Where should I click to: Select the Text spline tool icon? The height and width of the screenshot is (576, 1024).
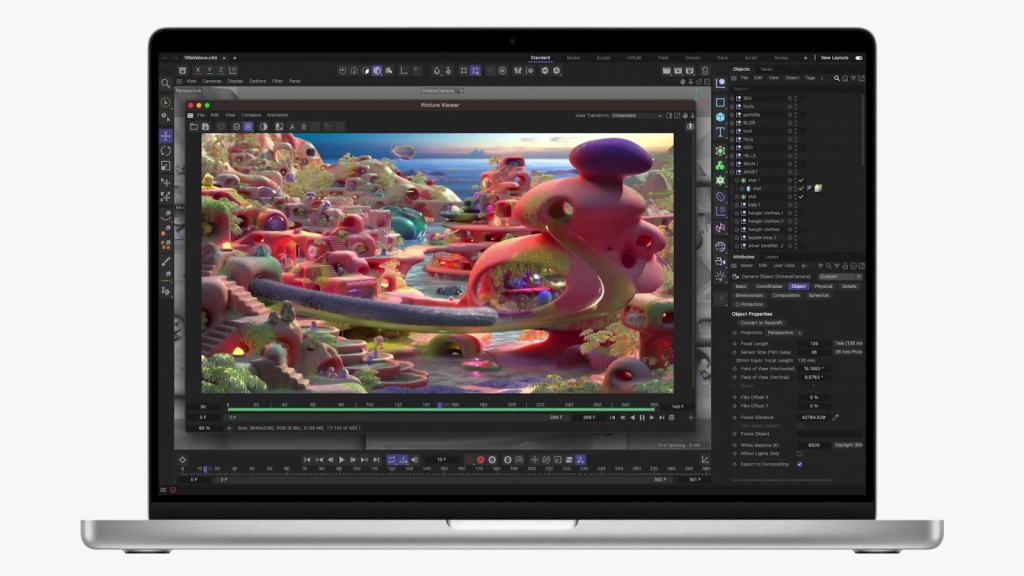click(720, 132)
